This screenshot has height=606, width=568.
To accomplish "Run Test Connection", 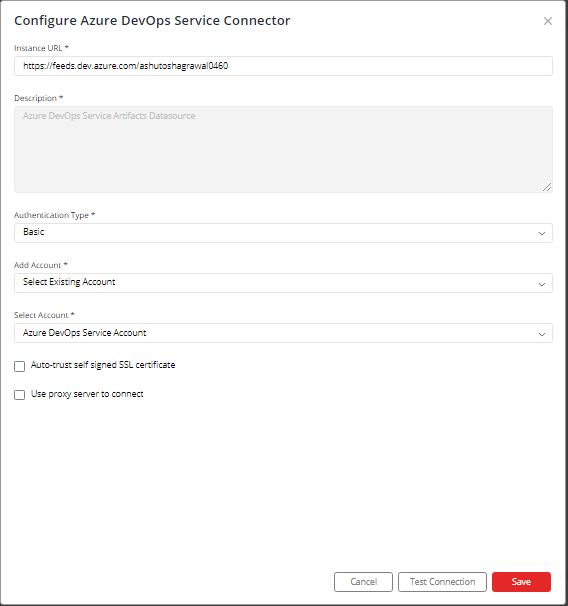I will pos(442,582).
